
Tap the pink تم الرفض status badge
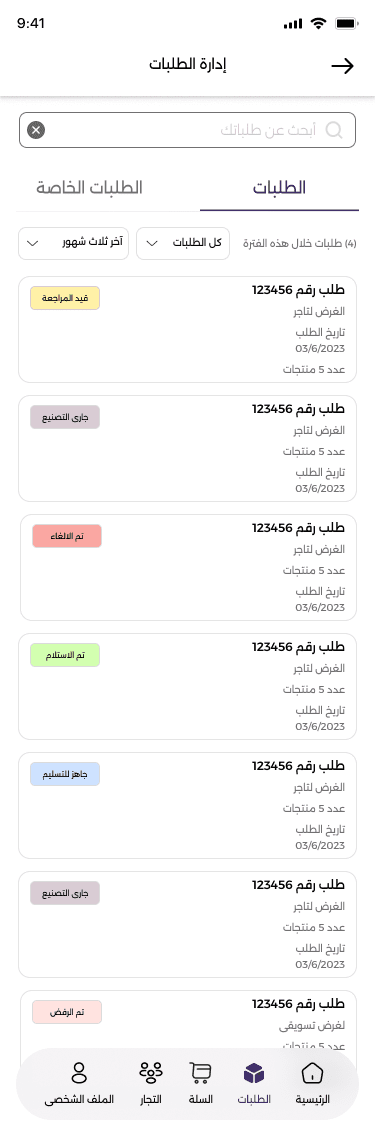tap(67, 1012)
